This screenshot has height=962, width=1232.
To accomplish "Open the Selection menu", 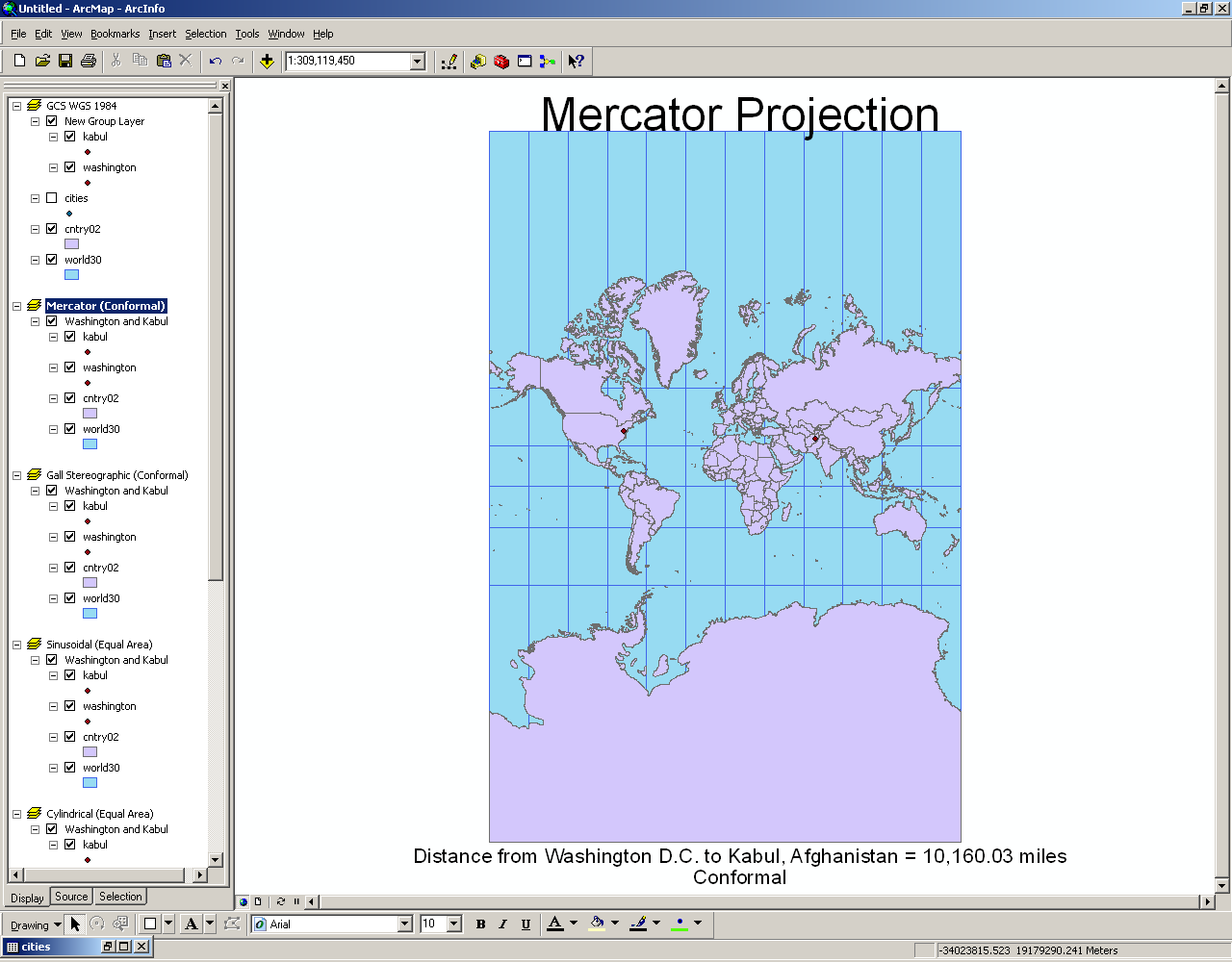I will pyautogui.click(x=205, y=34).
